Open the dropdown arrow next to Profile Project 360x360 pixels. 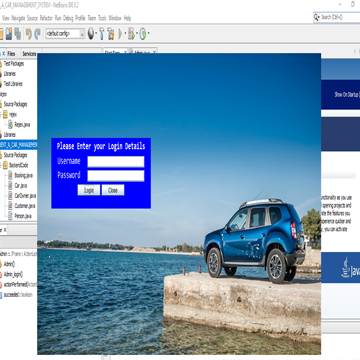(x=148, y=34)
